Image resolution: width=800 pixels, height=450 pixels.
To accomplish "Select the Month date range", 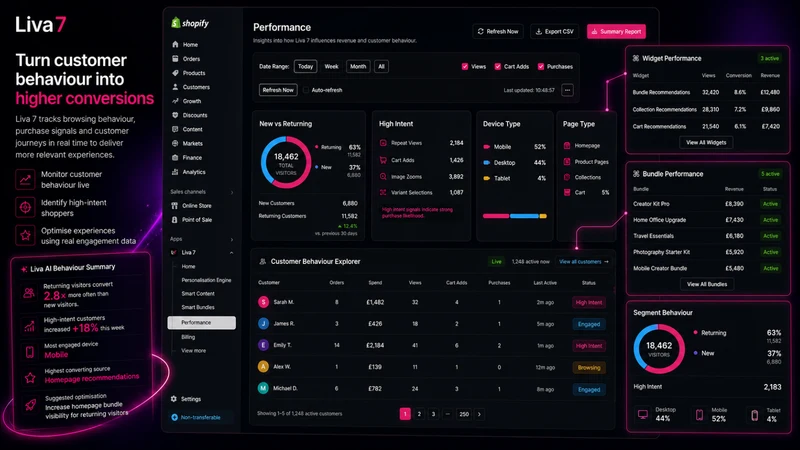I will pos(358,66).
